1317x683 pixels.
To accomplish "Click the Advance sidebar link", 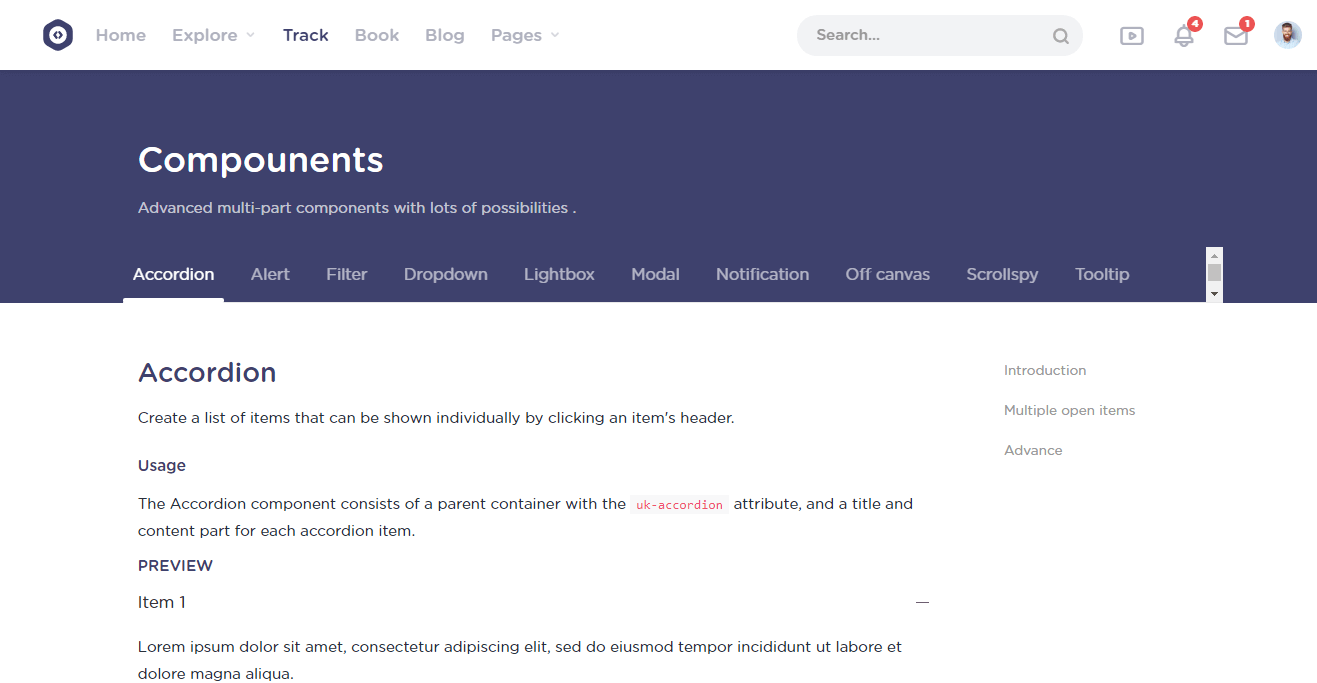I will tap(1033, 450).
